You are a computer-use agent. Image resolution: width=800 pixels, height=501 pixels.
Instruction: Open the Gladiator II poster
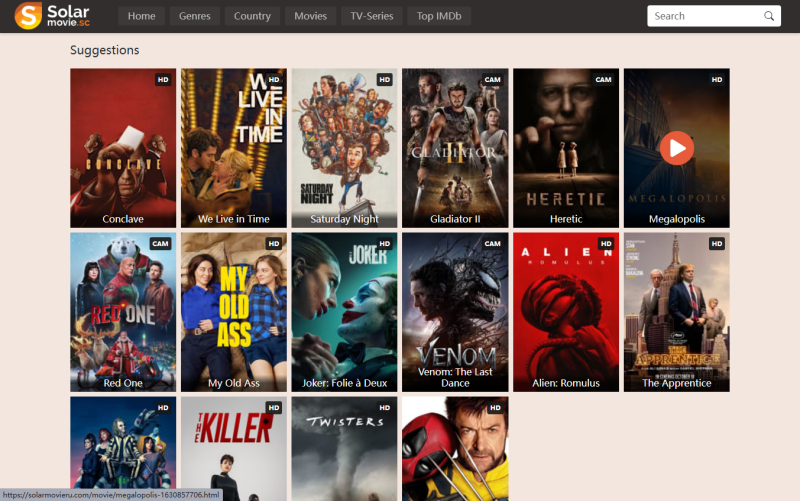click(x=455, y=148)
